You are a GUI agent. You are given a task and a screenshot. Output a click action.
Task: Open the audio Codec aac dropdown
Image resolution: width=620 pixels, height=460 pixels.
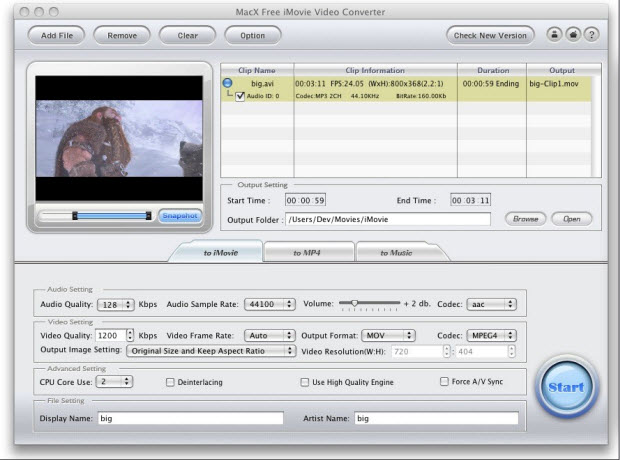[x=491, y=304]
